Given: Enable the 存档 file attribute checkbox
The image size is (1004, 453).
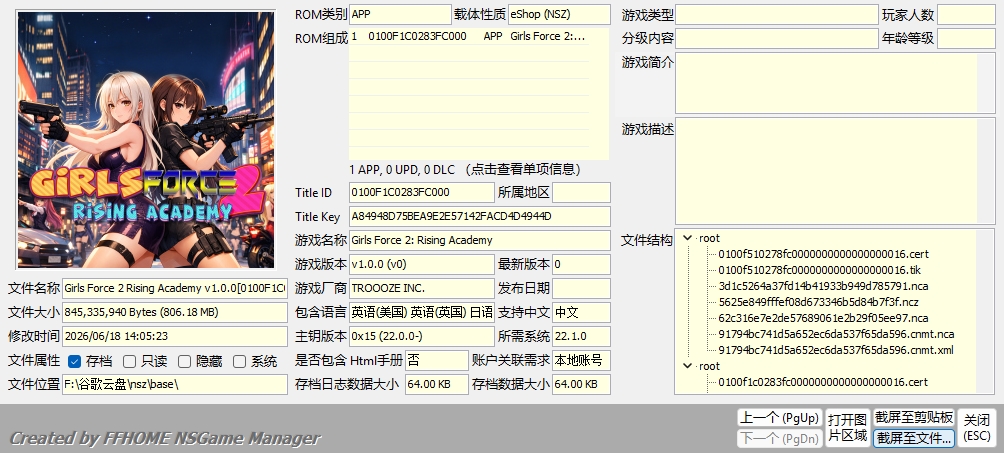Looking at the screenshot, I should (x=74, y=361).
